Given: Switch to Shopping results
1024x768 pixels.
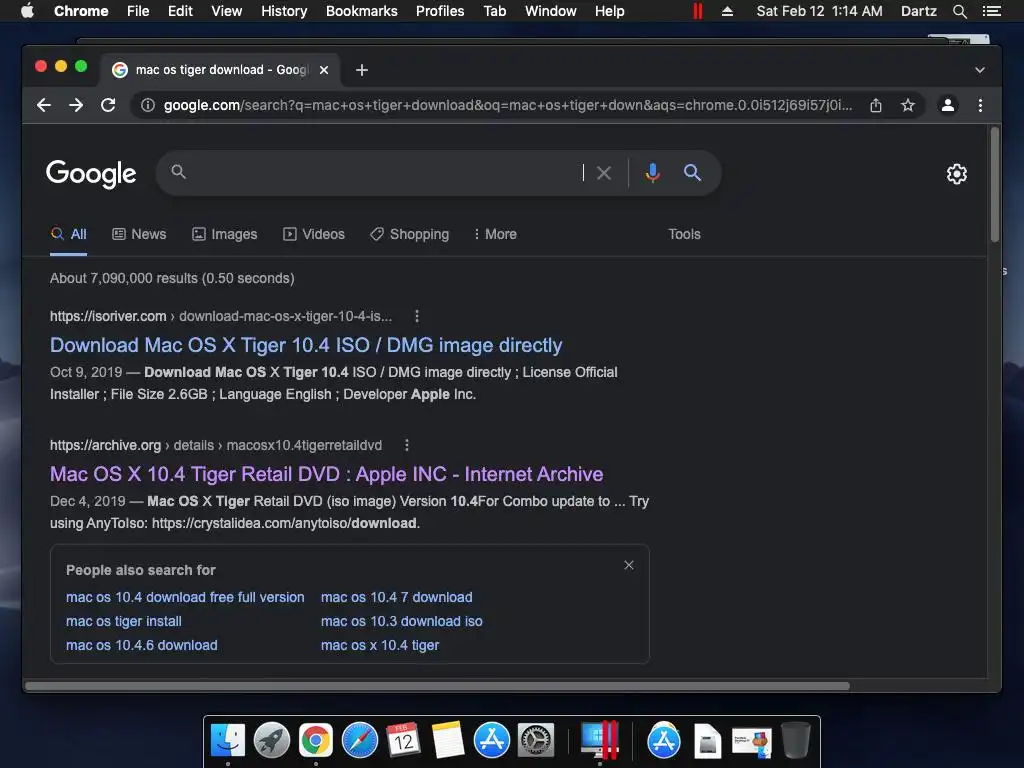Looking at the screenshot, I should [x=409, y=234].
